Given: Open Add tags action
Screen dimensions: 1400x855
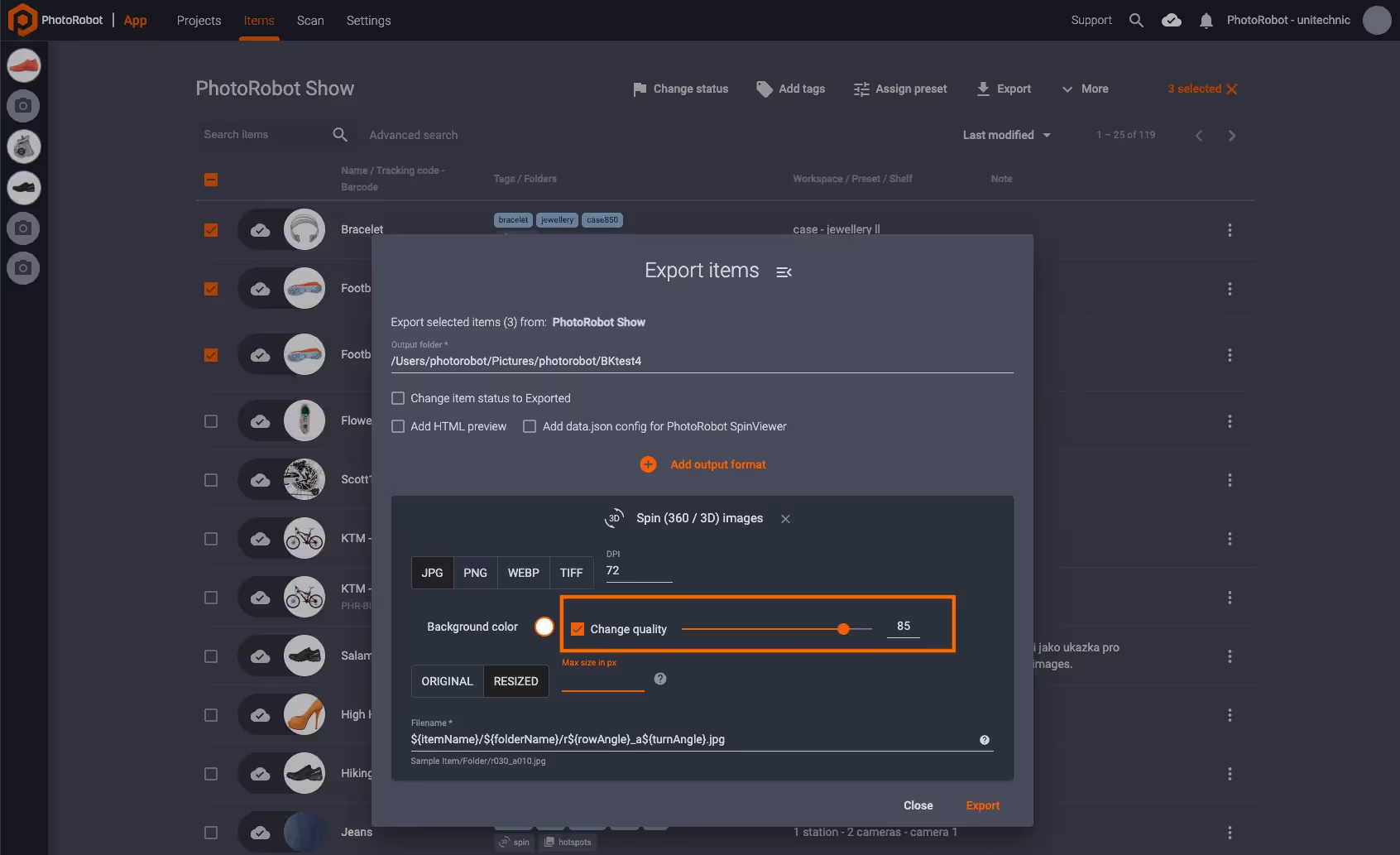Looking at the screenshot, I should click(x=790, y=89).
